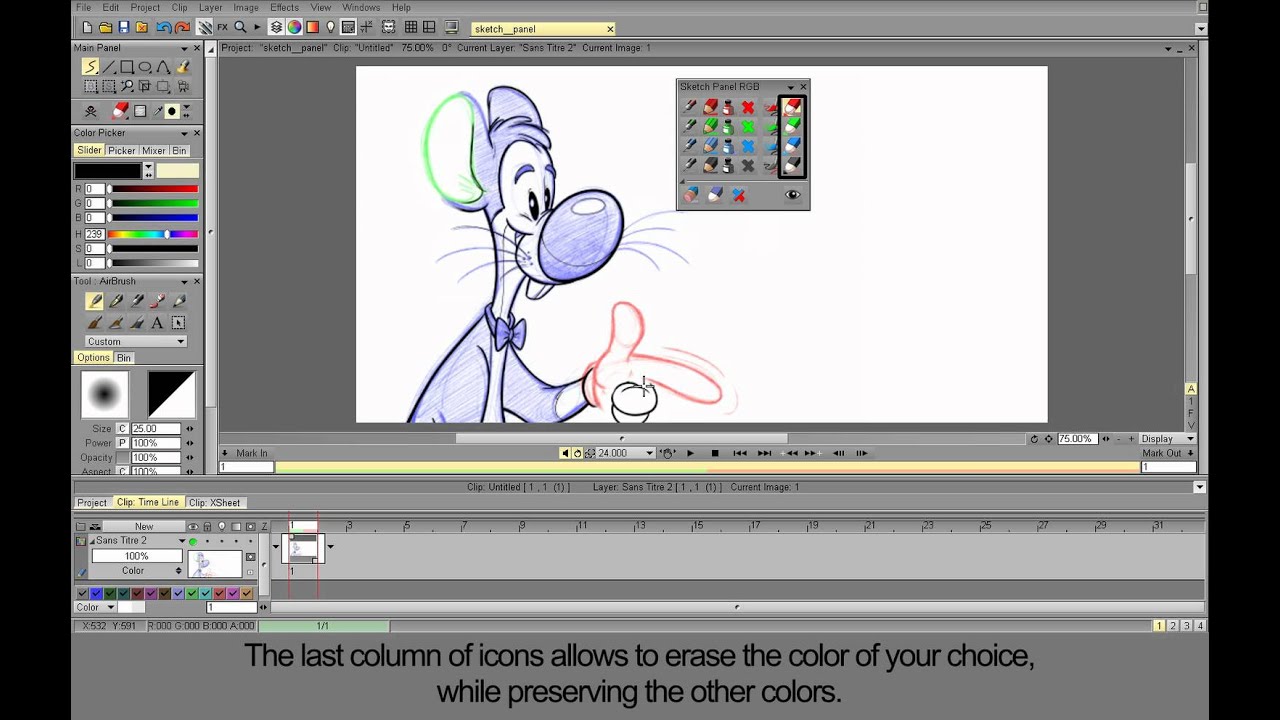Redo action with the red arrow
This screenshot has width=1280, height=720.
pos(184,28)
